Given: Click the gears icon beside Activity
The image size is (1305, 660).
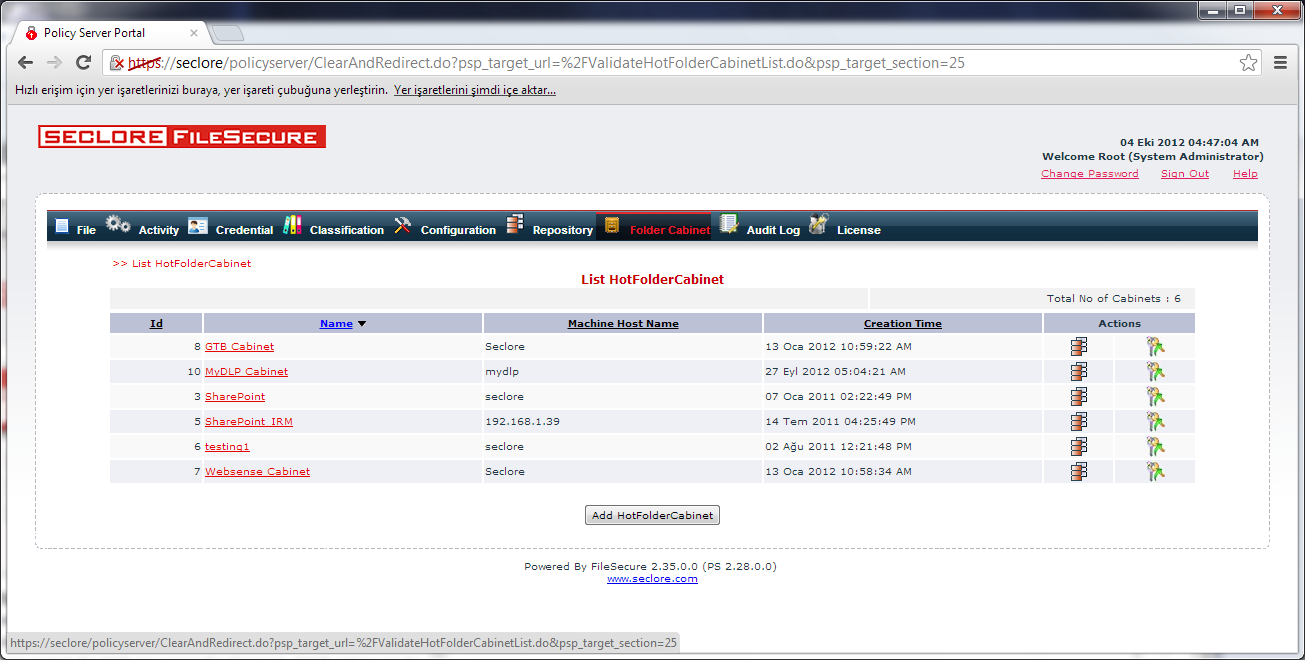Looking at the screenshot, I should tap(118, 225).
